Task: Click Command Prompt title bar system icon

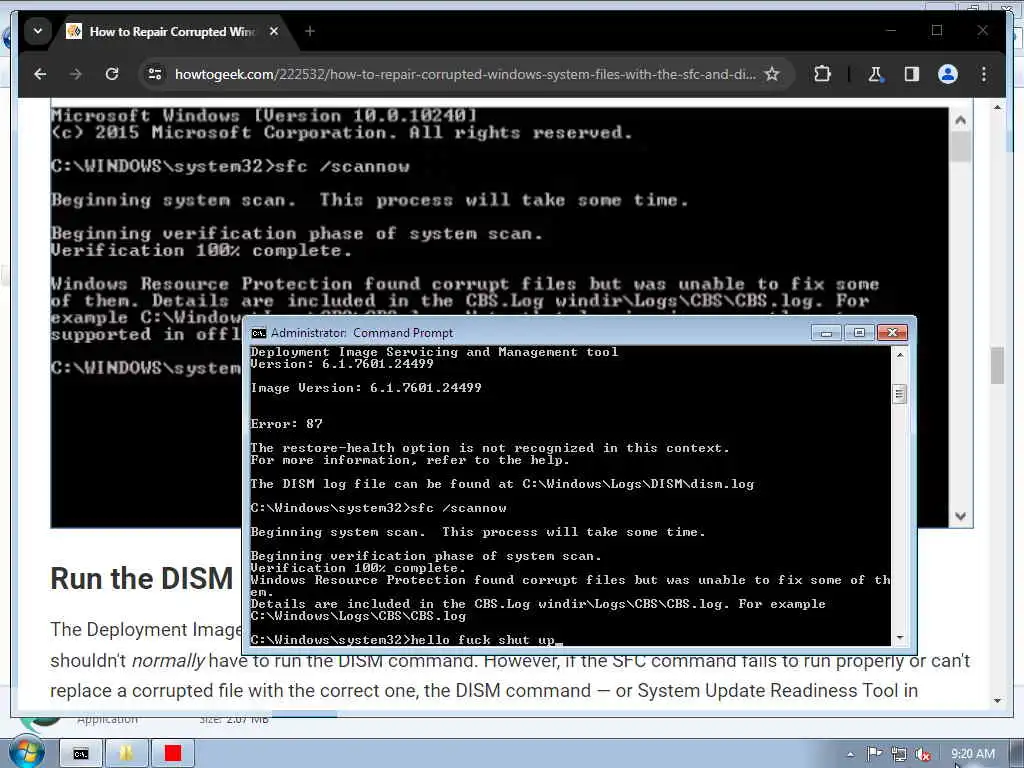Action: [x=259, y=333]
